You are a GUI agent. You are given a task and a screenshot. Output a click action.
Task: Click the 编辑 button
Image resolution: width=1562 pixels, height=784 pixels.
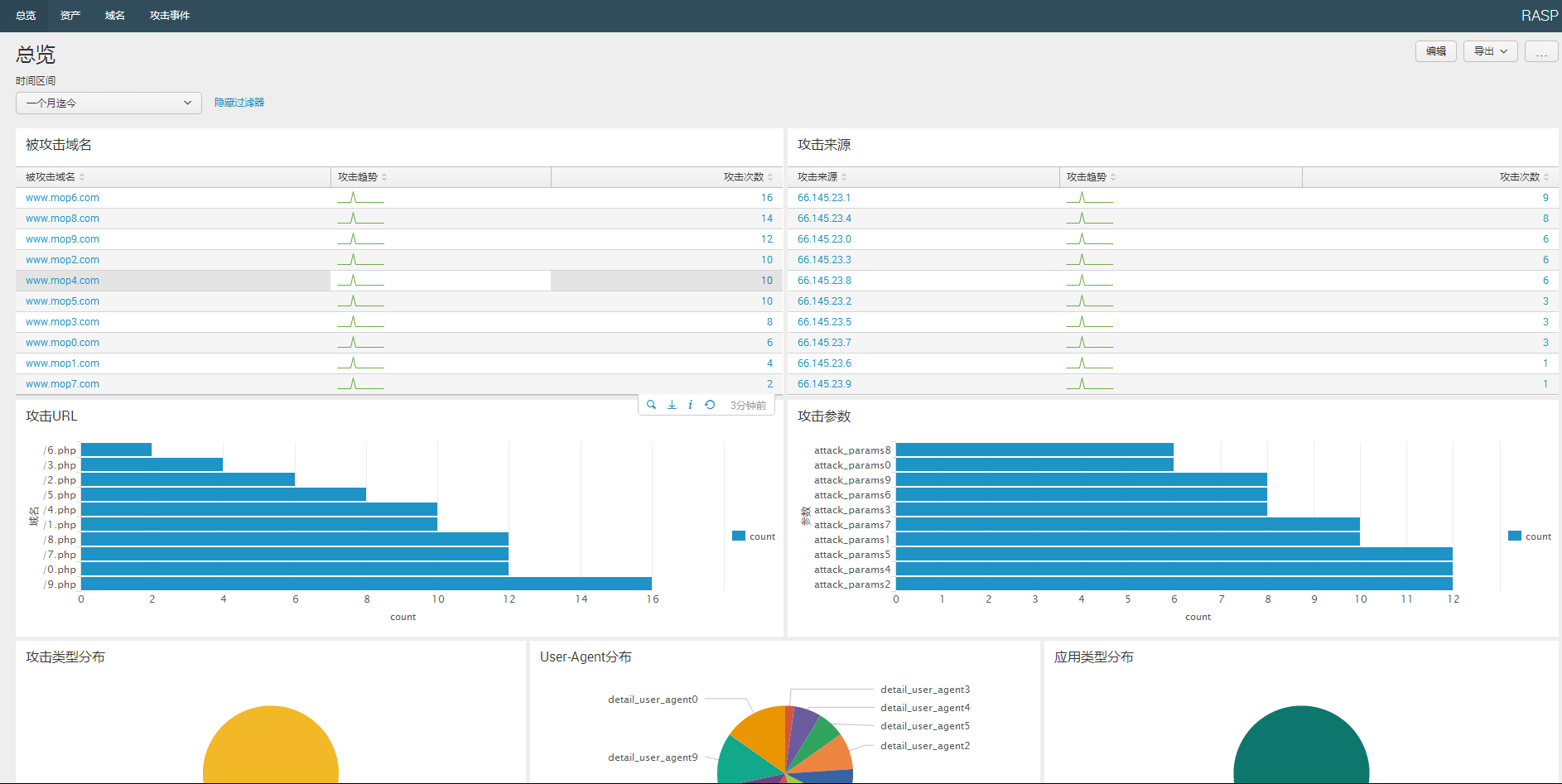pos(1435,51)
